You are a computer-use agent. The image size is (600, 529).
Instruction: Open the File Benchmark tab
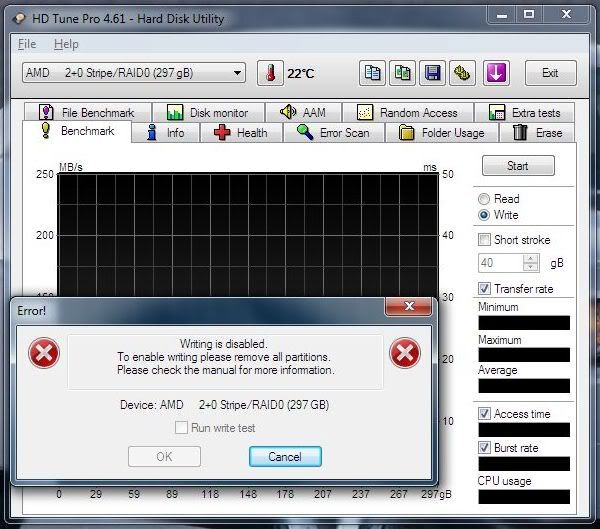(88, 113)
